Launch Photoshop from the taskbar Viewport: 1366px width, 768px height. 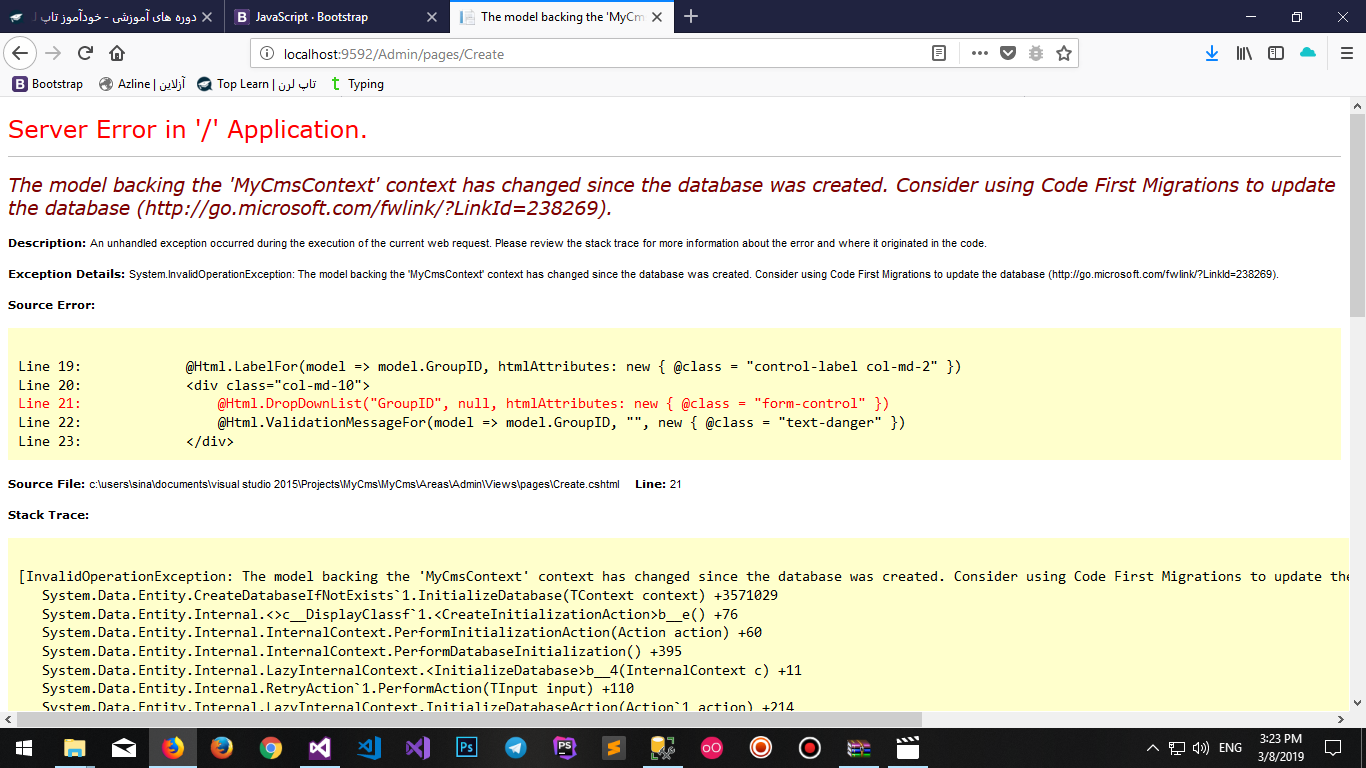[x=466, y=747]
